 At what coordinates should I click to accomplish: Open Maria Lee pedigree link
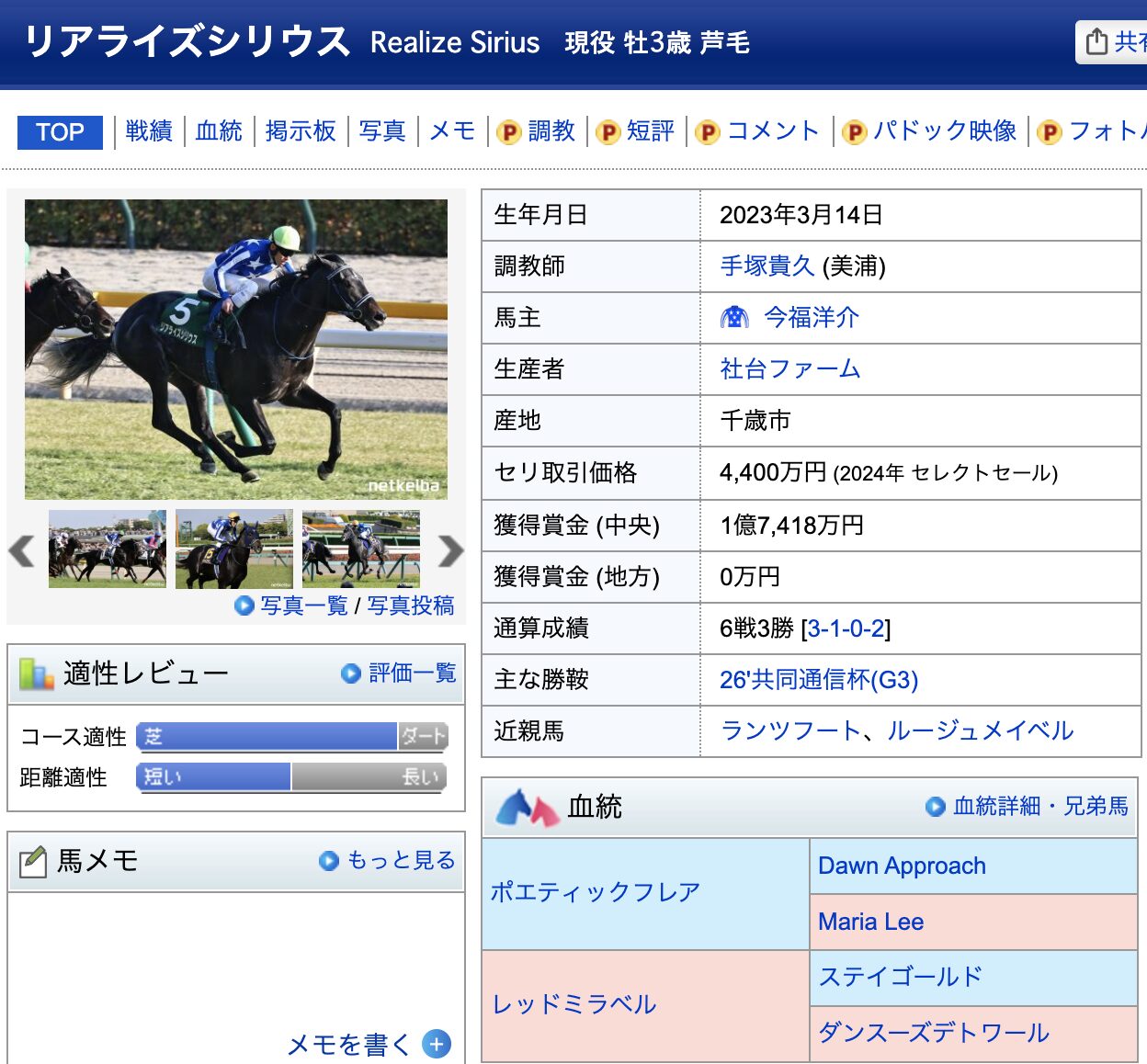871,922
